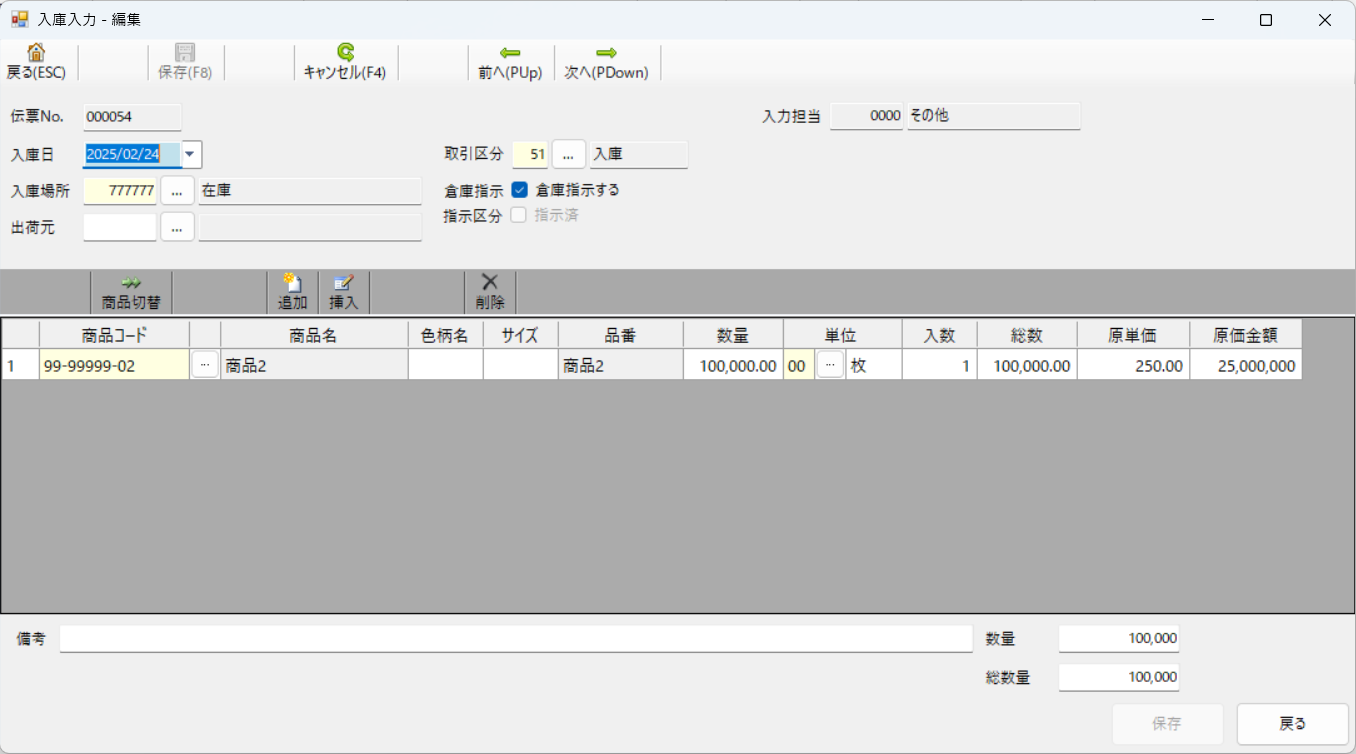
Task: Open 出荷元 lookup ellipsis button
Action: click(177, 228)
